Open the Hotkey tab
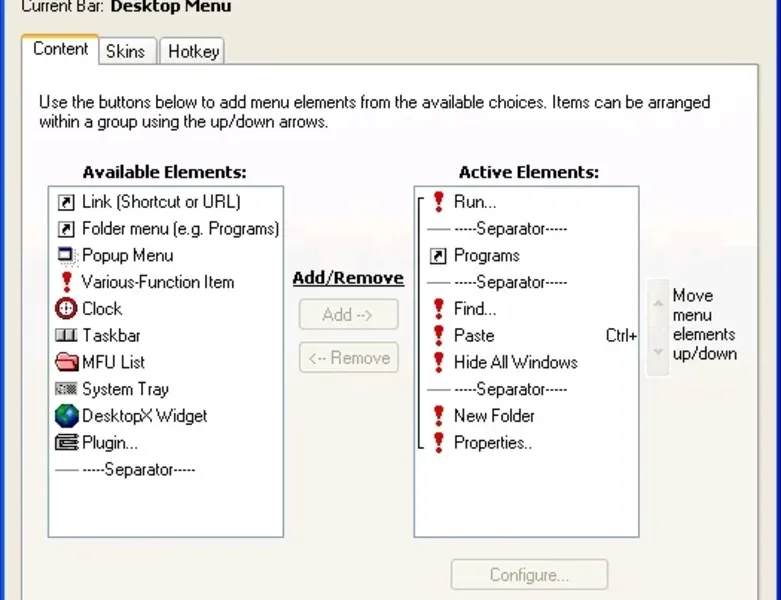 (x=193, y=51)
